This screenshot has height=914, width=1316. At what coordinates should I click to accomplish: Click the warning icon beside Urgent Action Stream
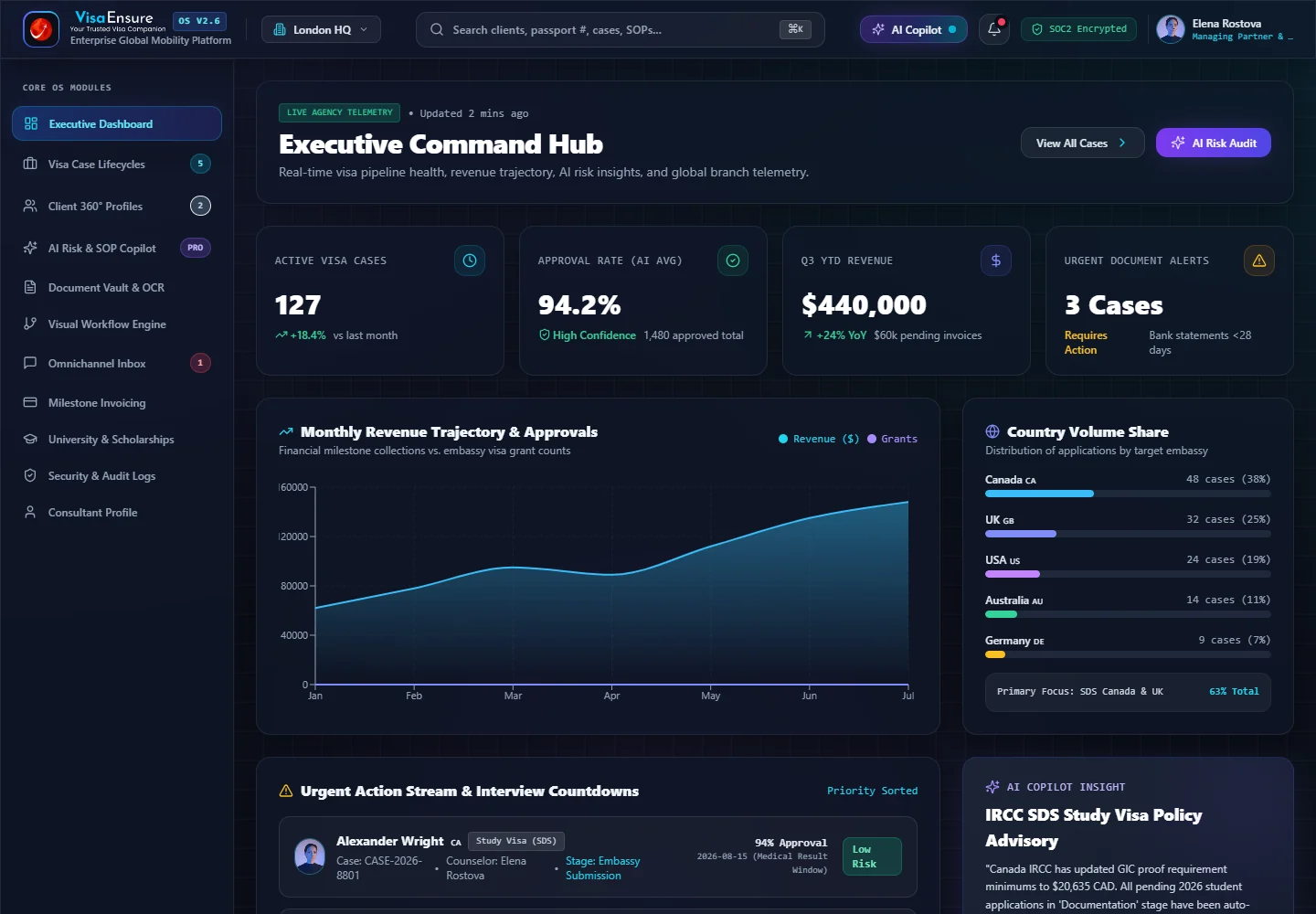tap(286, 791)
